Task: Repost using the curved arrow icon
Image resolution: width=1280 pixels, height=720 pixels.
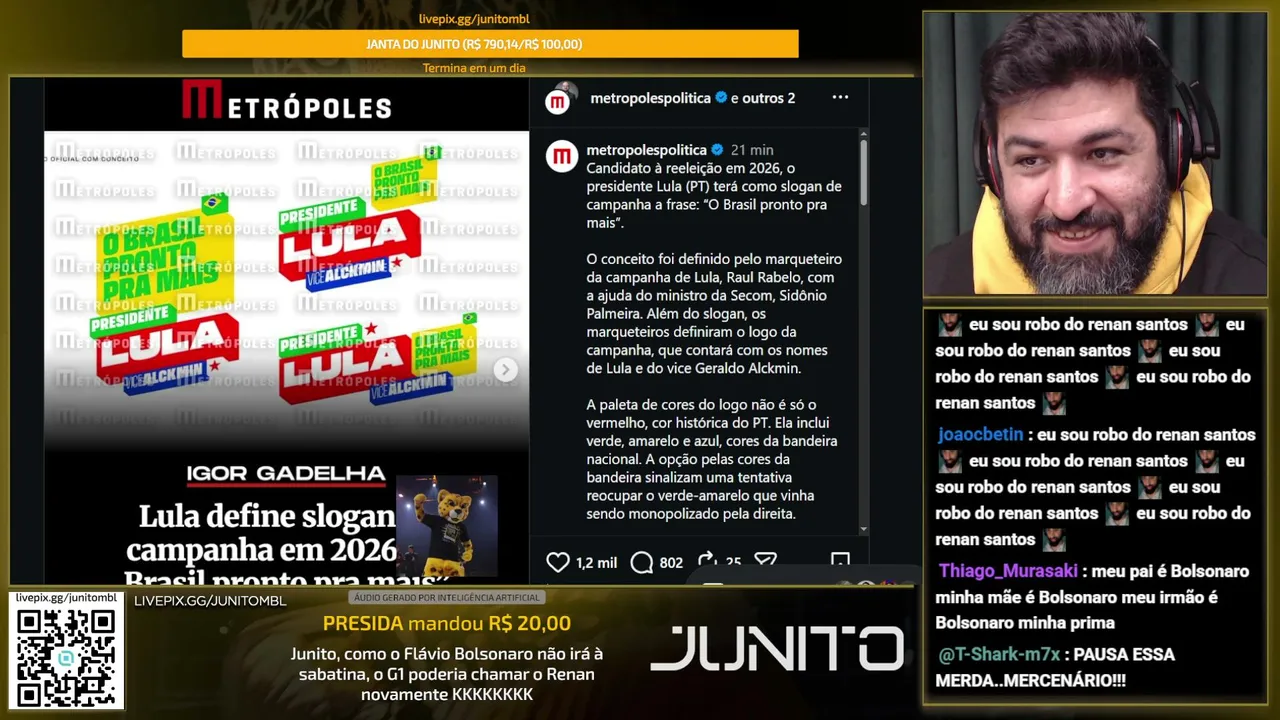Action: (706, 561)
